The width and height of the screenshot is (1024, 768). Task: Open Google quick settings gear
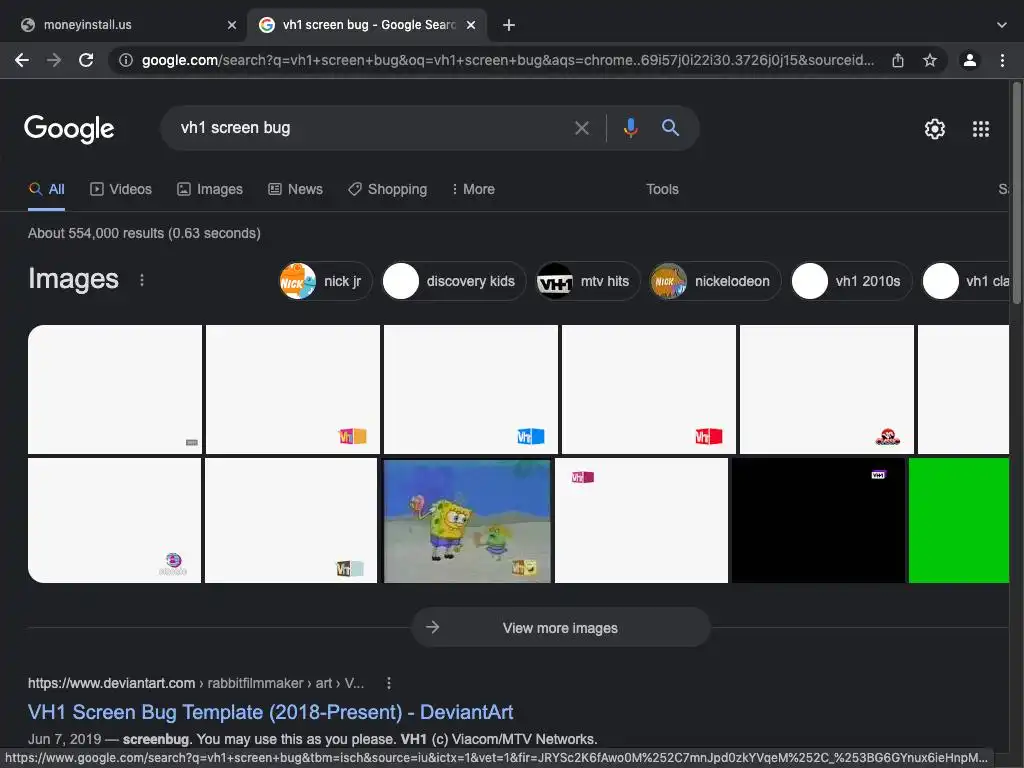(x=935, y=129)
